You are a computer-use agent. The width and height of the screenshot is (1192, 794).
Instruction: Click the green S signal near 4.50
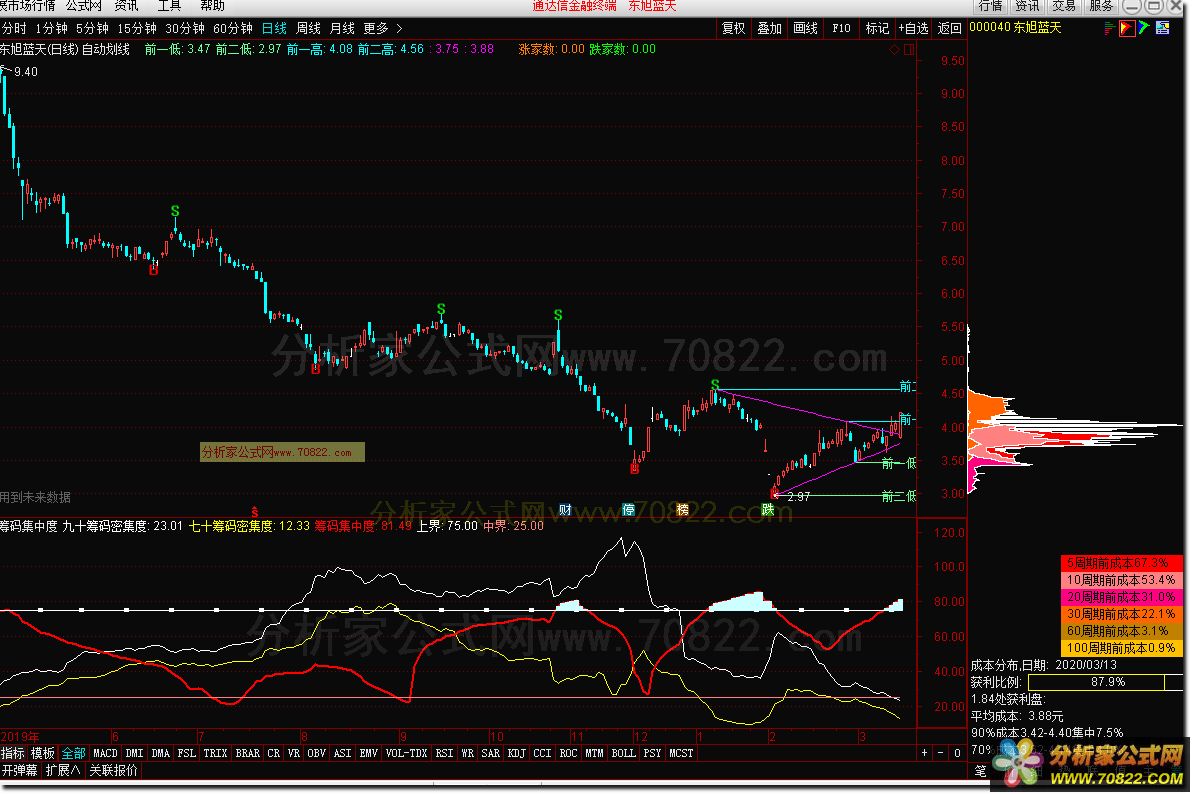click(x=715, y=384)
